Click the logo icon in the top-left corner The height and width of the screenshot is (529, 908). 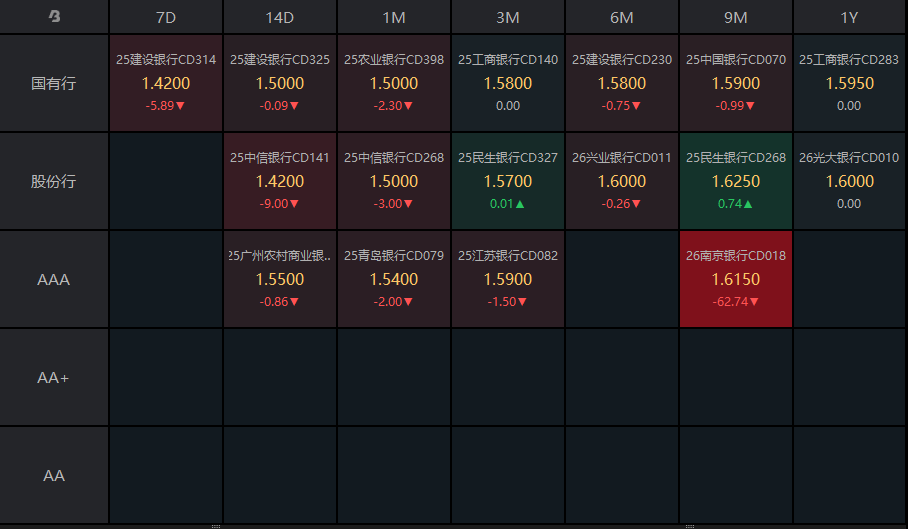54,17
